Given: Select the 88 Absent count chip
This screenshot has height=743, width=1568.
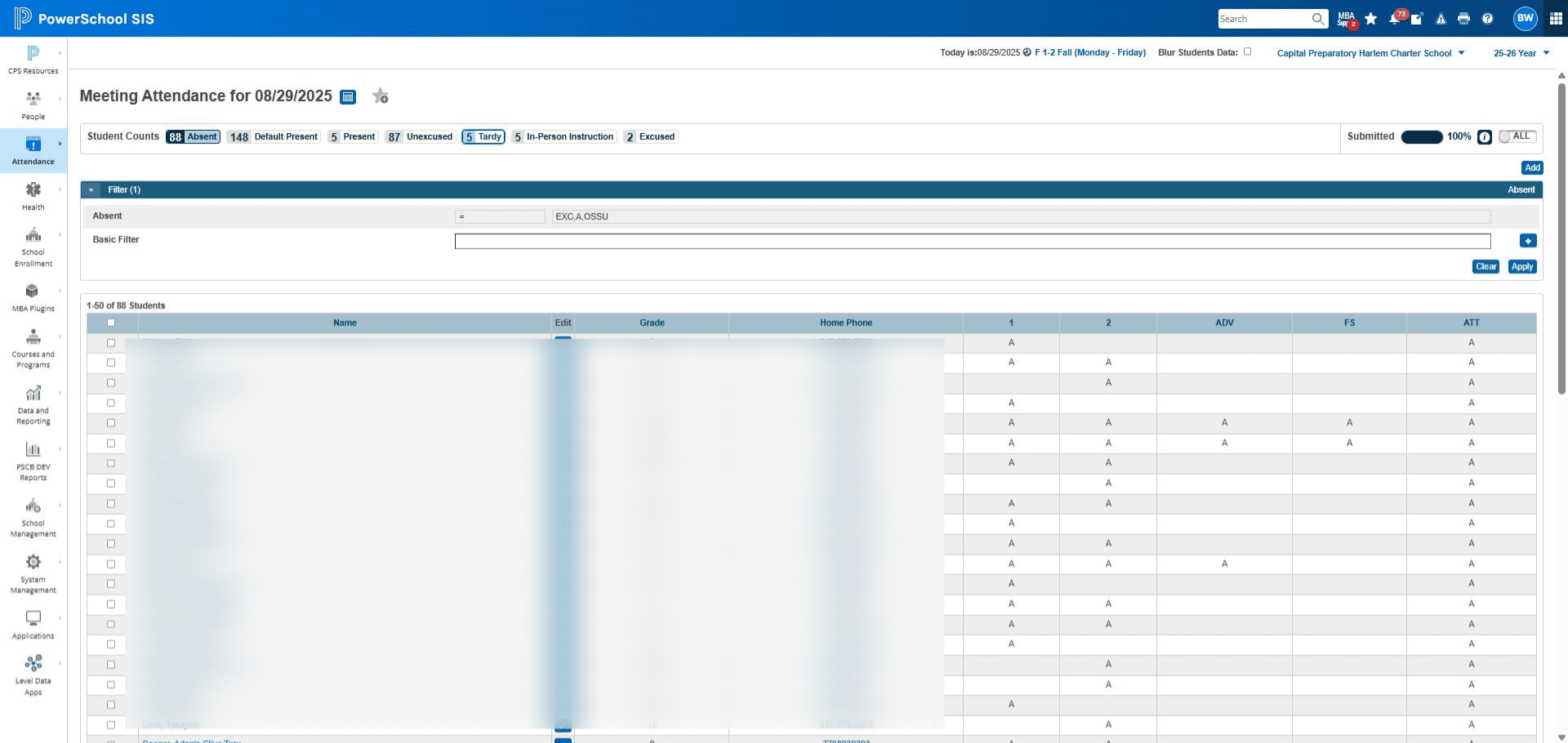Looking at the screenshot, I should 193,137.
